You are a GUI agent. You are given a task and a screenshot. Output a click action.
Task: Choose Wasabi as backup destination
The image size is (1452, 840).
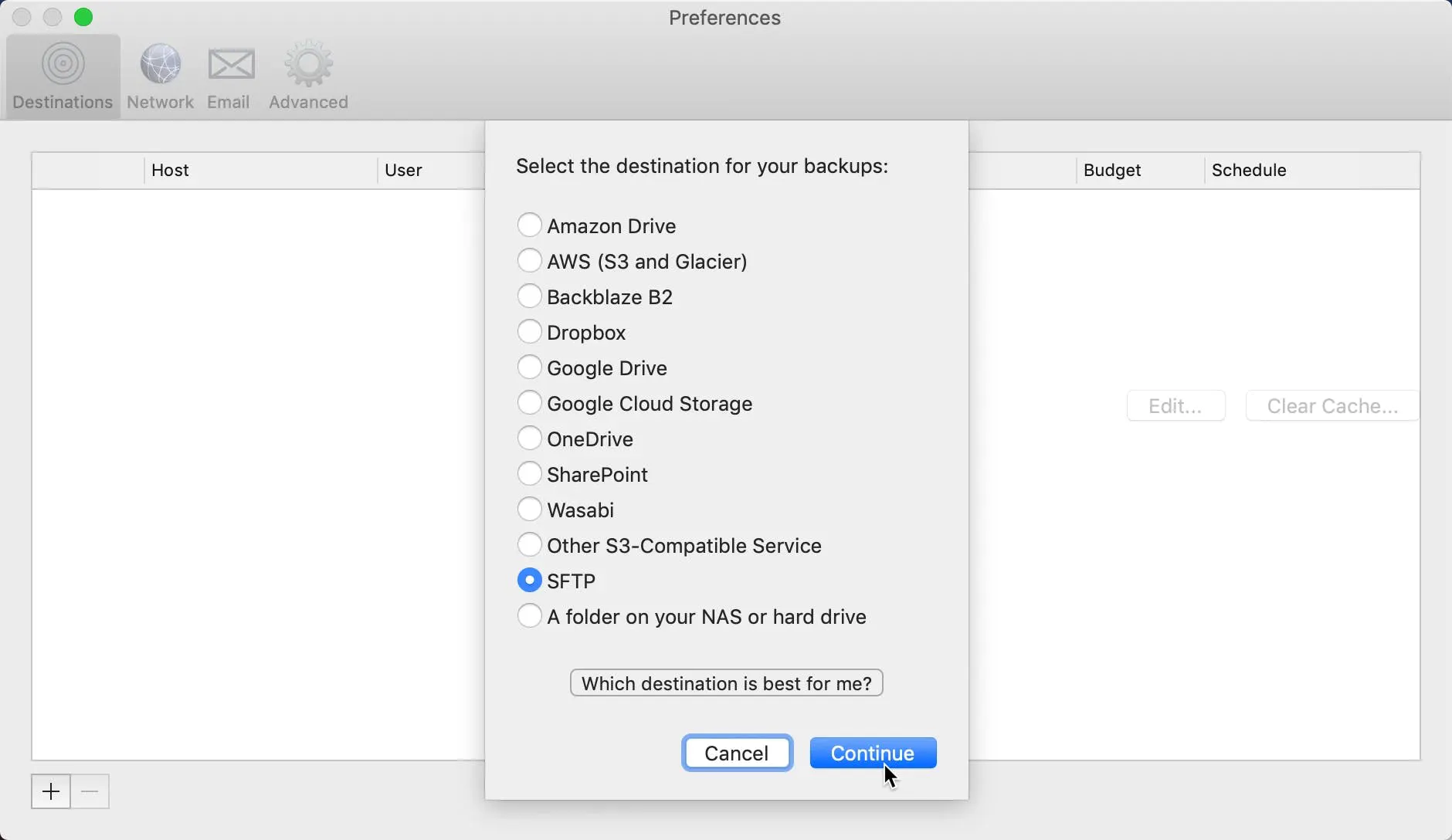(x=529, y=510)
